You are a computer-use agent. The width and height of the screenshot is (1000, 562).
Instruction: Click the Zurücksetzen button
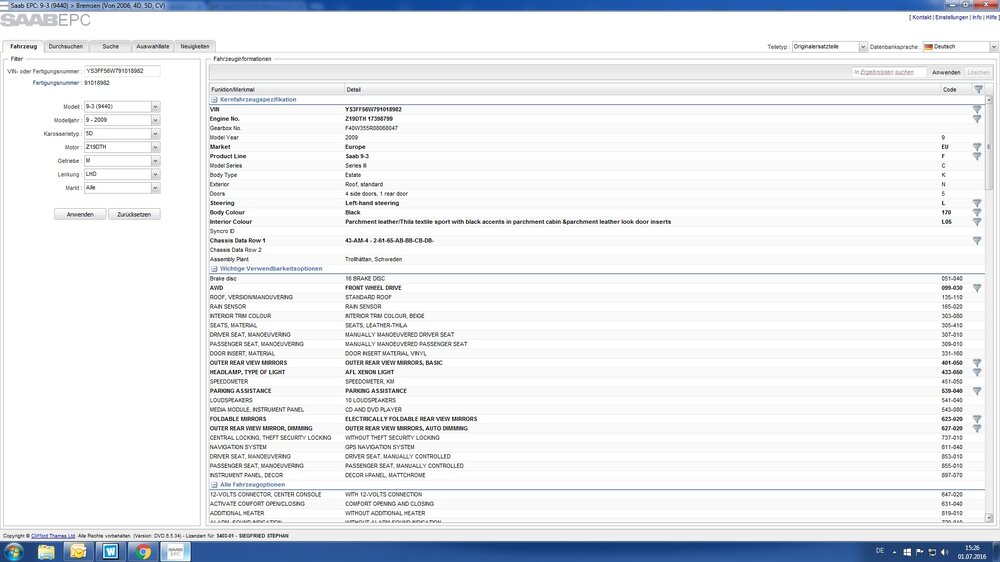coord(134,214)
